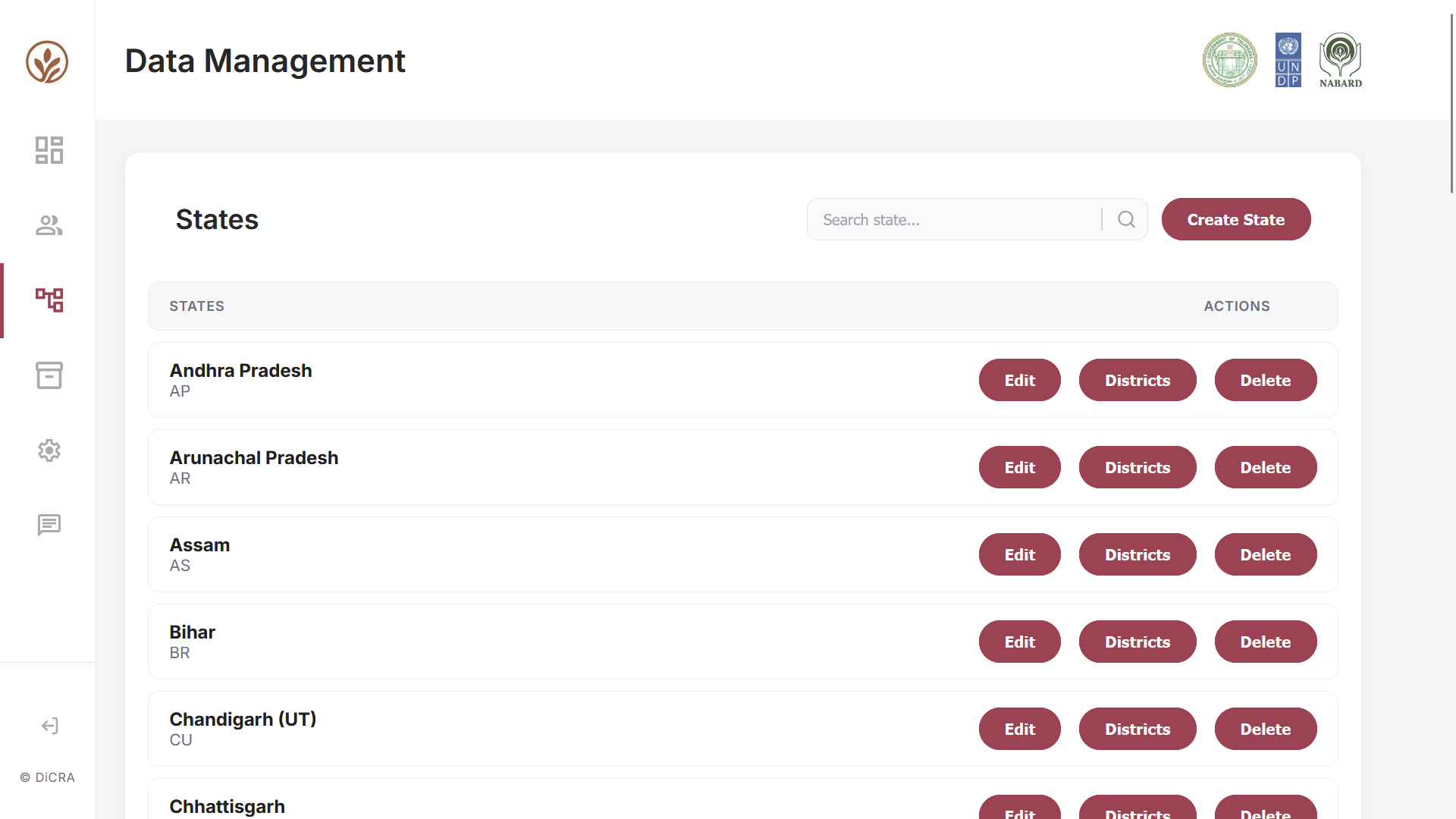Edit the Chandigarh (UT) entry
Viewport: 1456px width, 819px height.
pyautogui.click(x=1020, y=729)
